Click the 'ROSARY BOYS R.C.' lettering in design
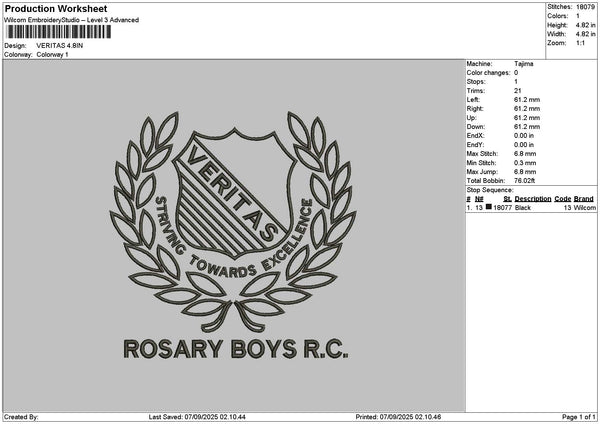This screenshot has width=600, height=424. [x=236, y=349]
